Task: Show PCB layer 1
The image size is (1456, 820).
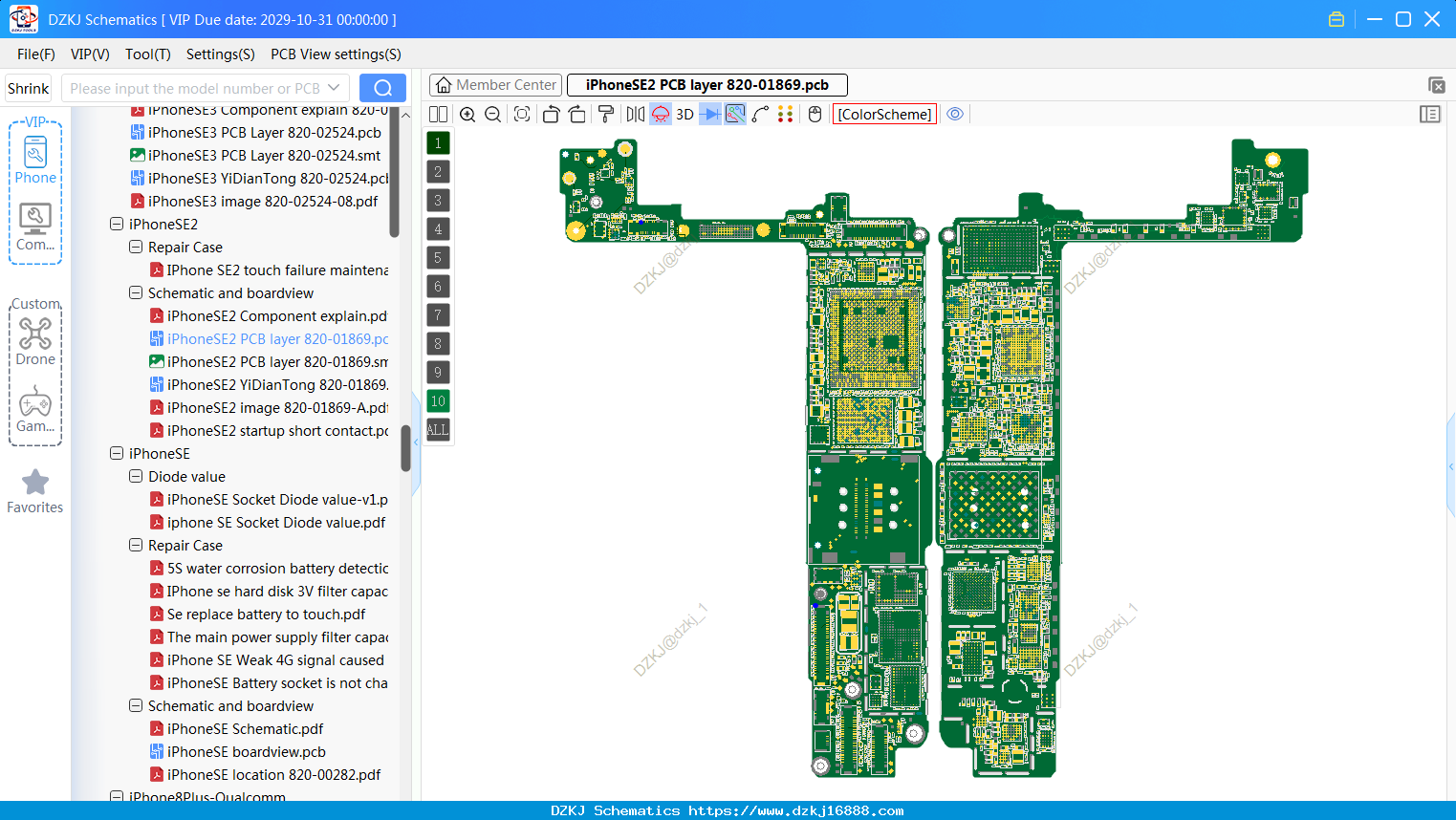Action: pos(438,143)
